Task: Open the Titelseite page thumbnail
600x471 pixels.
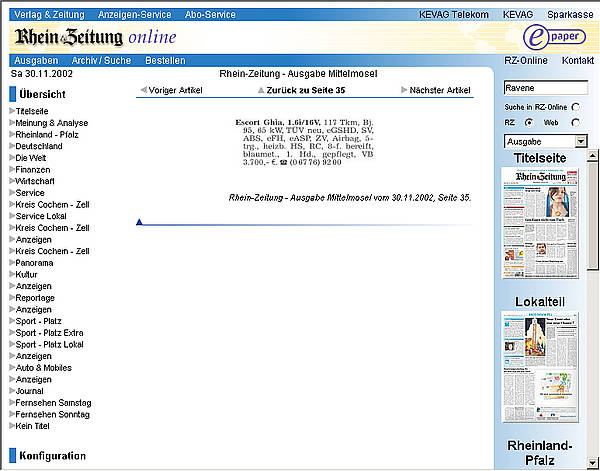Action: click(540, 223)
